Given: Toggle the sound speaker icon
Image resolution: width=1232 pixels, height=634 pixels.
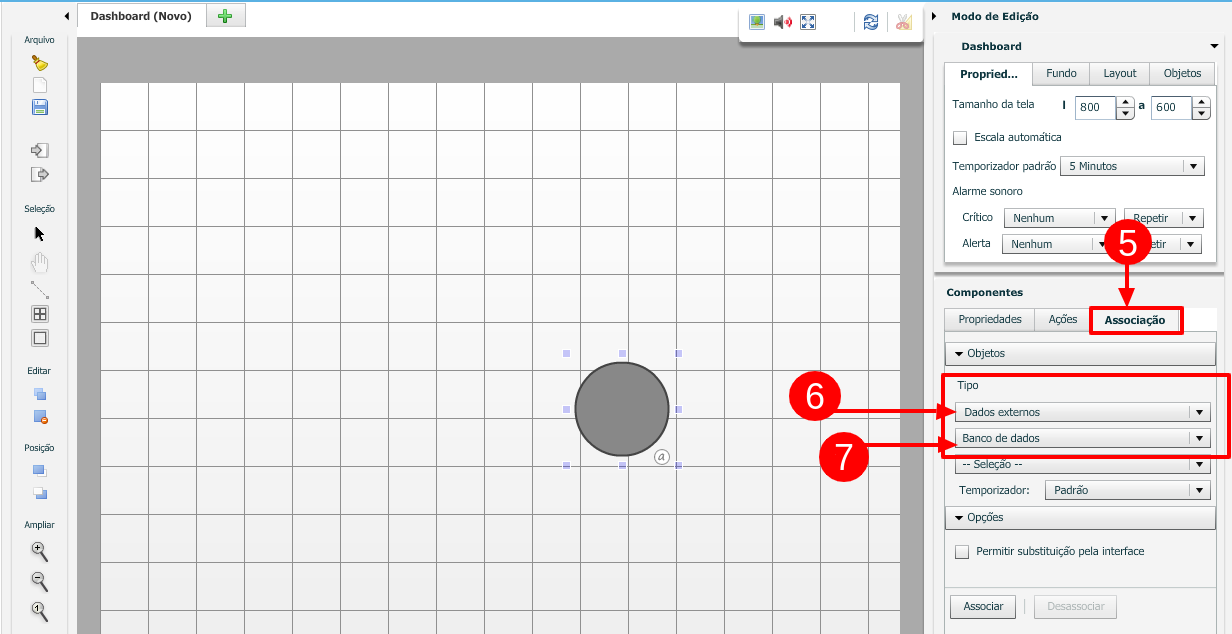Looking at the screenshot, I should coord(783,22).
